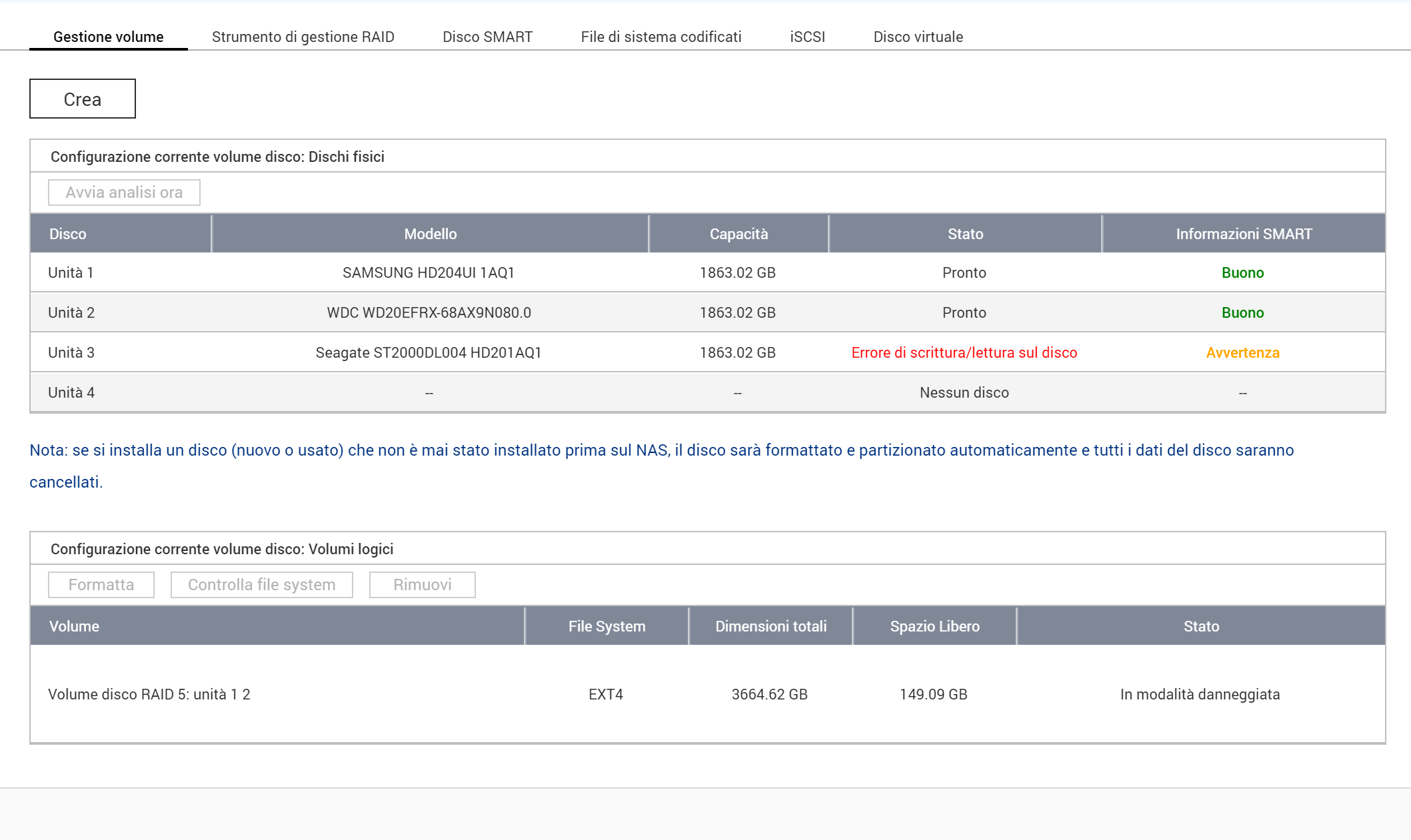Screen dimensions: 1411x840
Task: Click Avvia analisi ora button
Action: coord(124,193)
